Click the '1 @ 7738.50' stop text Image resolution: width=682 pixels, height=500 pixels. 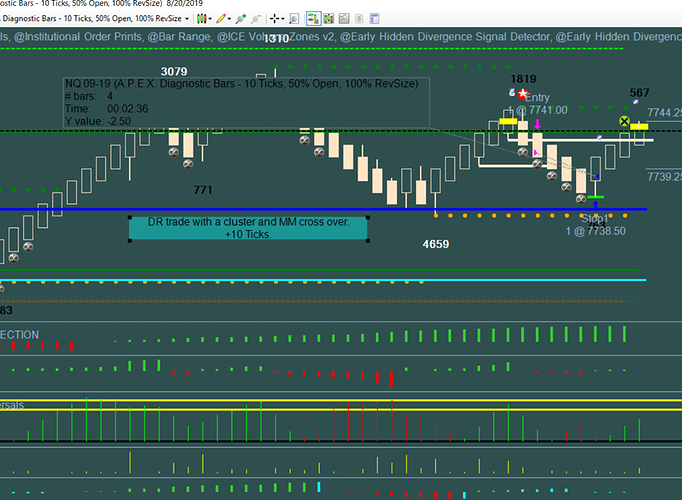(595, 231)
